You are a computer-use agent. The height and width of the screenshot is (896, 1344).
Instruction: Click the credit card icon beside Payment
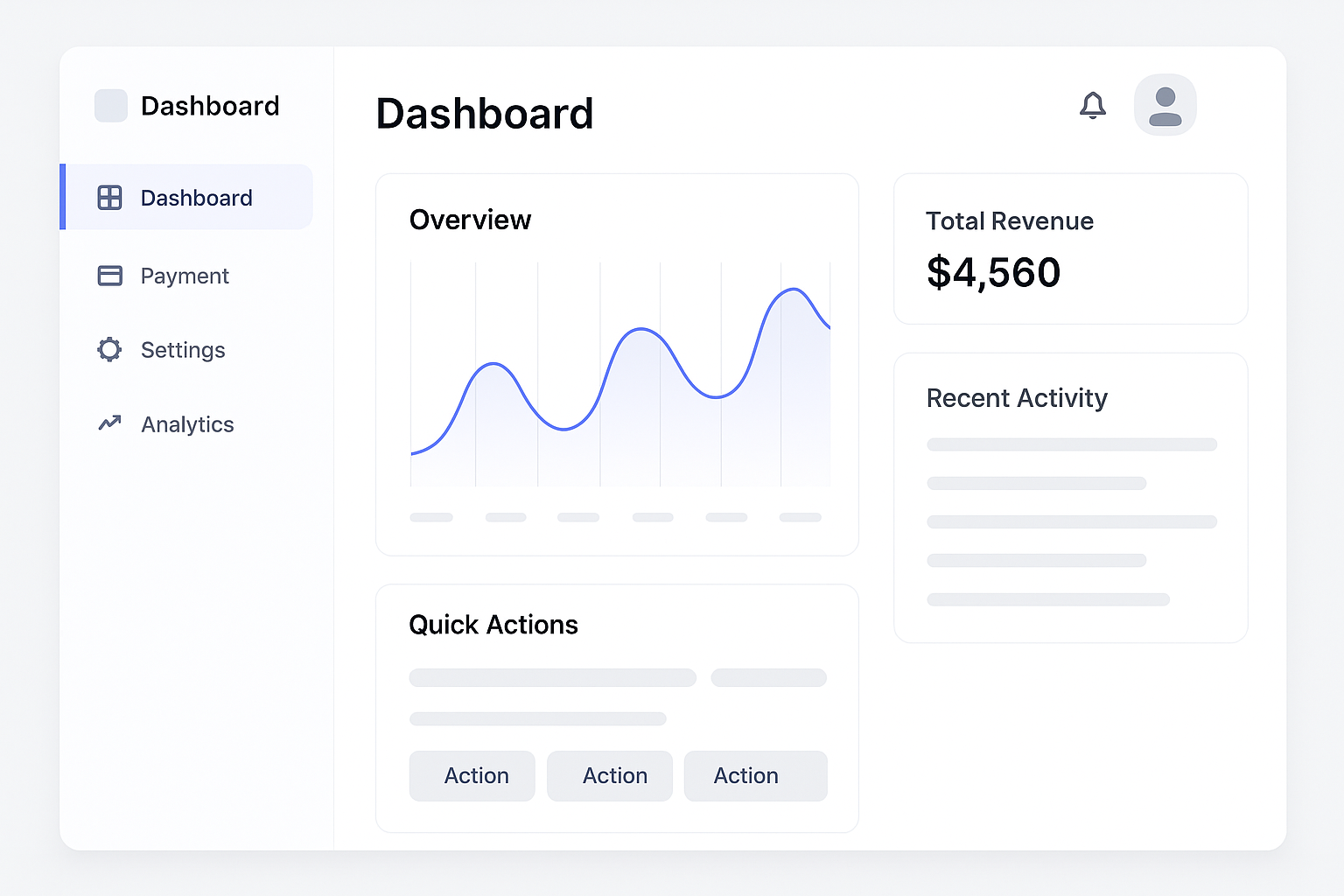pyautogui.click(x=109, y=276)
